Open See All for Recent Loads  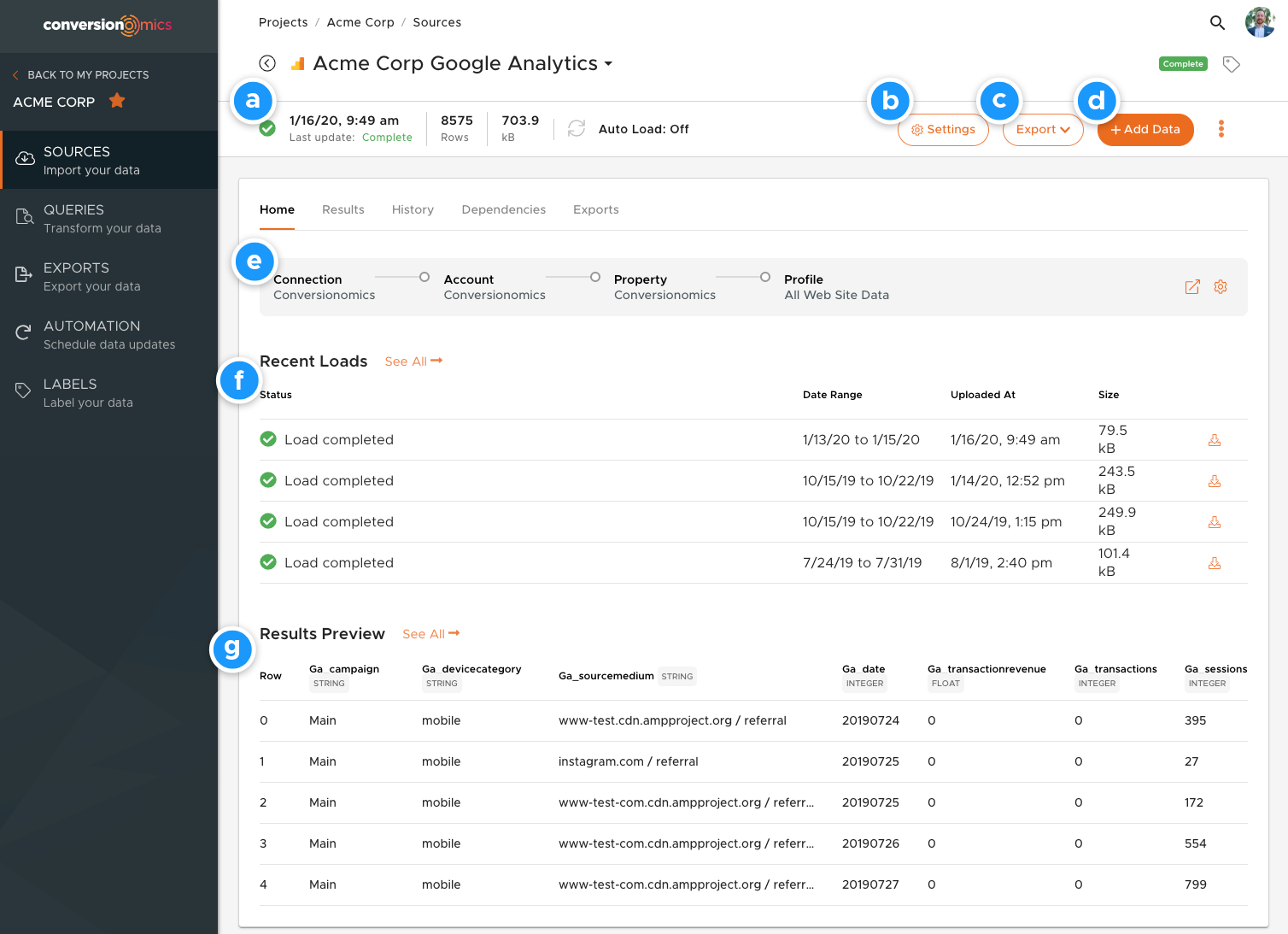(413, 361)
